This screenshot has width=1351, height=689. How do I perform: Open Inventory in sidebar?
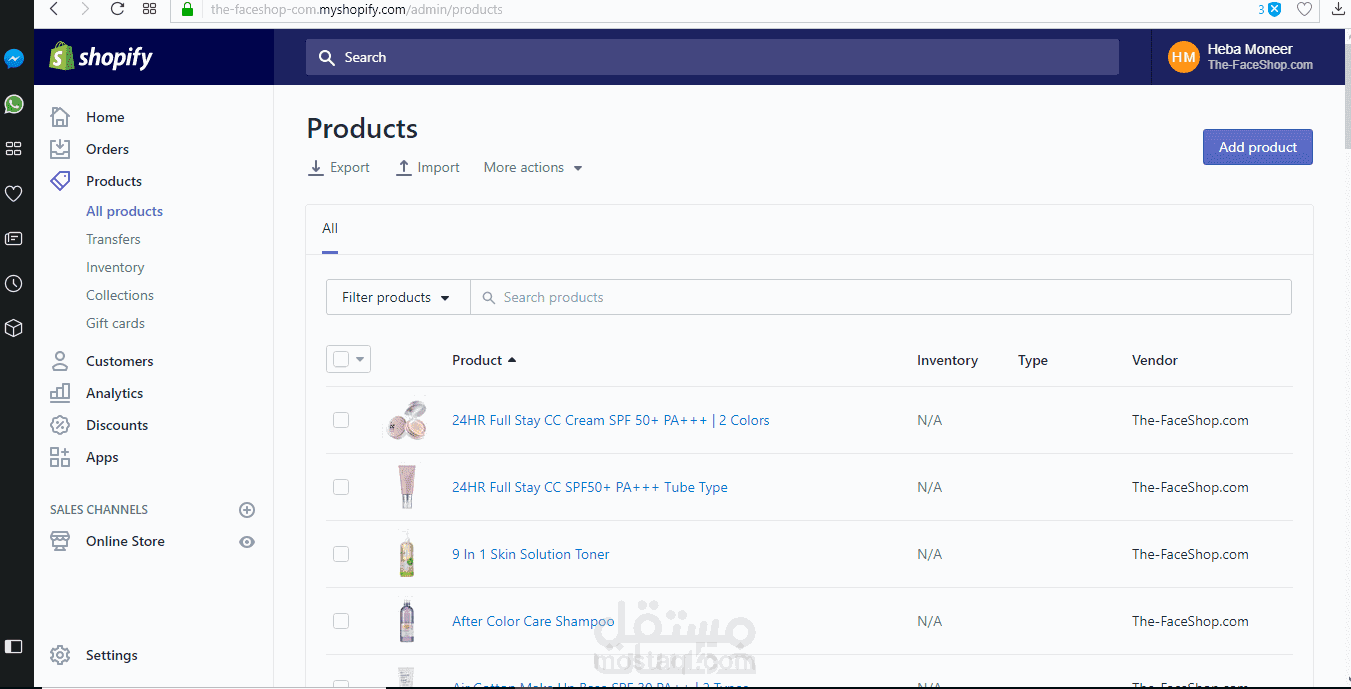pos(115,267)
